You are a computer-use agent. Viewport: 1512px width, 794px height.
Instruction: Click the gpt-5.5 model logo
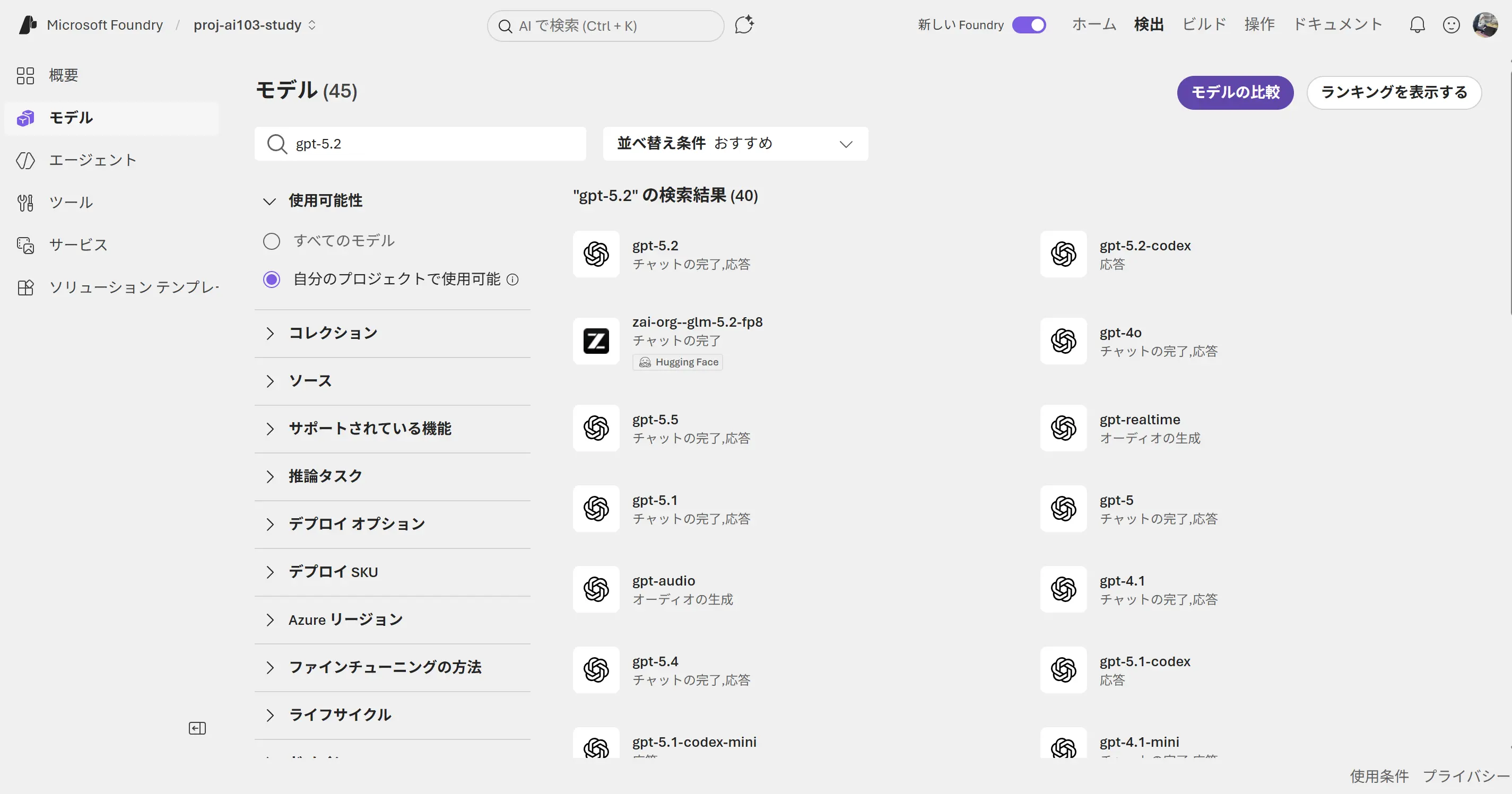596,428
